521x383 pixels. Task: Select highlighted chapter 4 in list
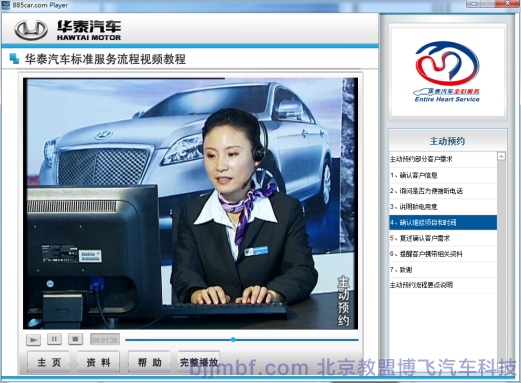(443, 222)
